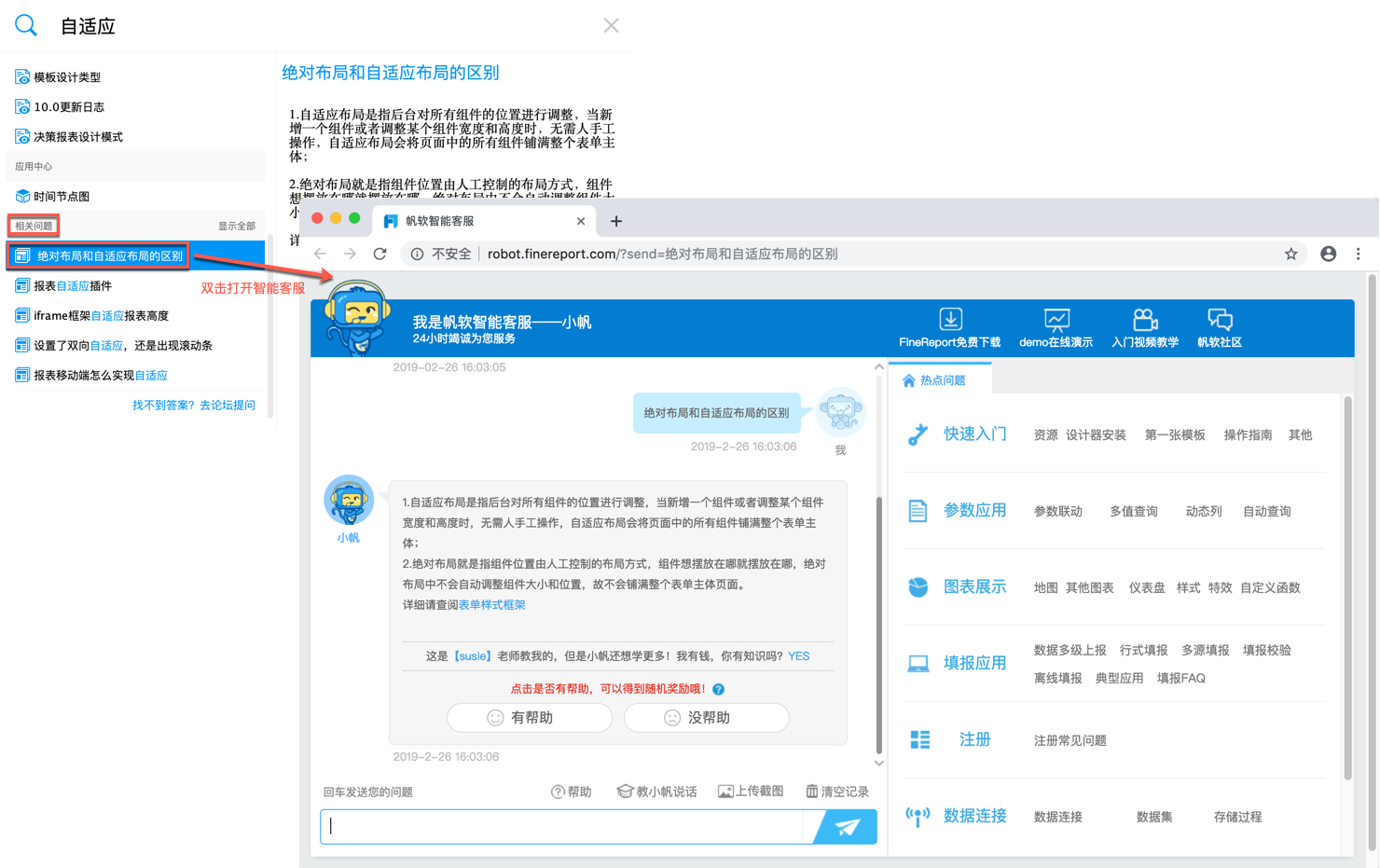
Task: Click the blue question mark help icon
Action: (x=718, y=689)
